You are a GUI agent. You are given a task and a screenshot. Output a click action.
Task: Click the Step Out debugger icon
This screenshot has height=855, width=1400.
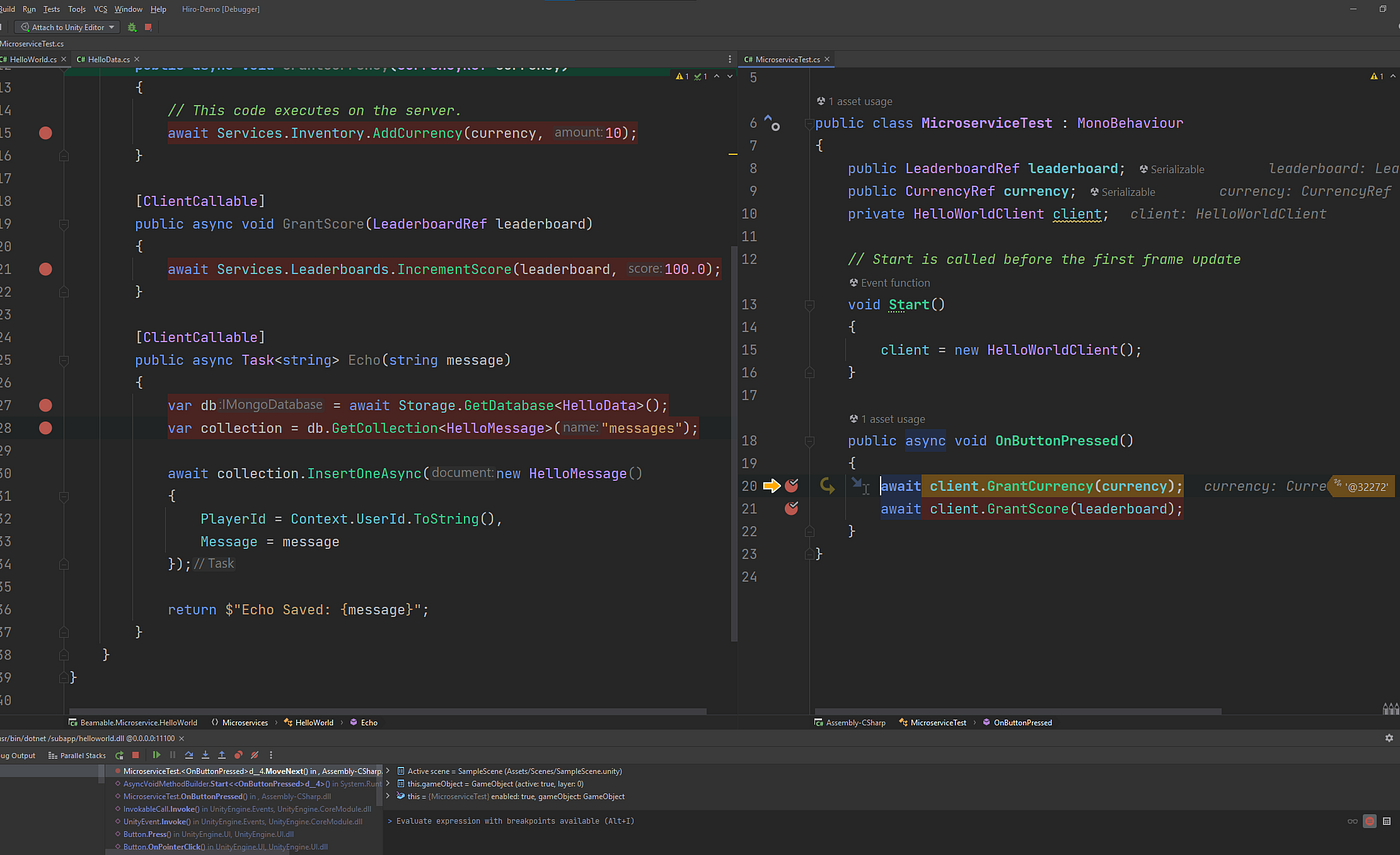pyautogui.click(x=222, y=755)
